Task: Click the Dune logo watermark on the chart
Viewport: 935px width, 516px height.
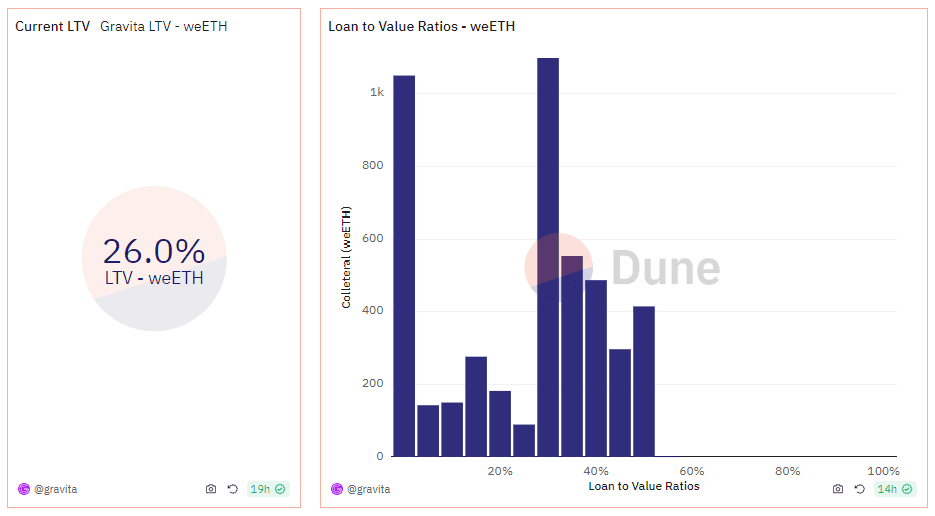Action: [622, 268]
